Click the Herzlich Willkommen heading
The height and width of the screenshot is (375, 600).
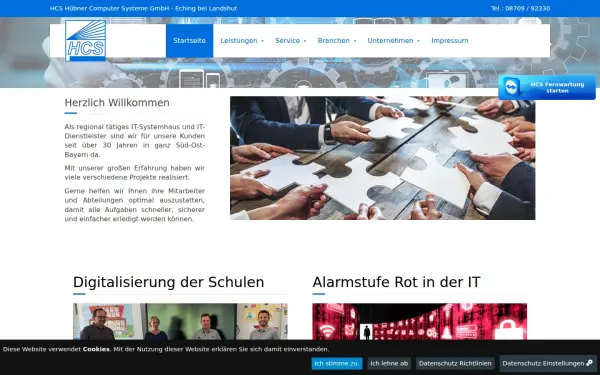pos(117,103)
